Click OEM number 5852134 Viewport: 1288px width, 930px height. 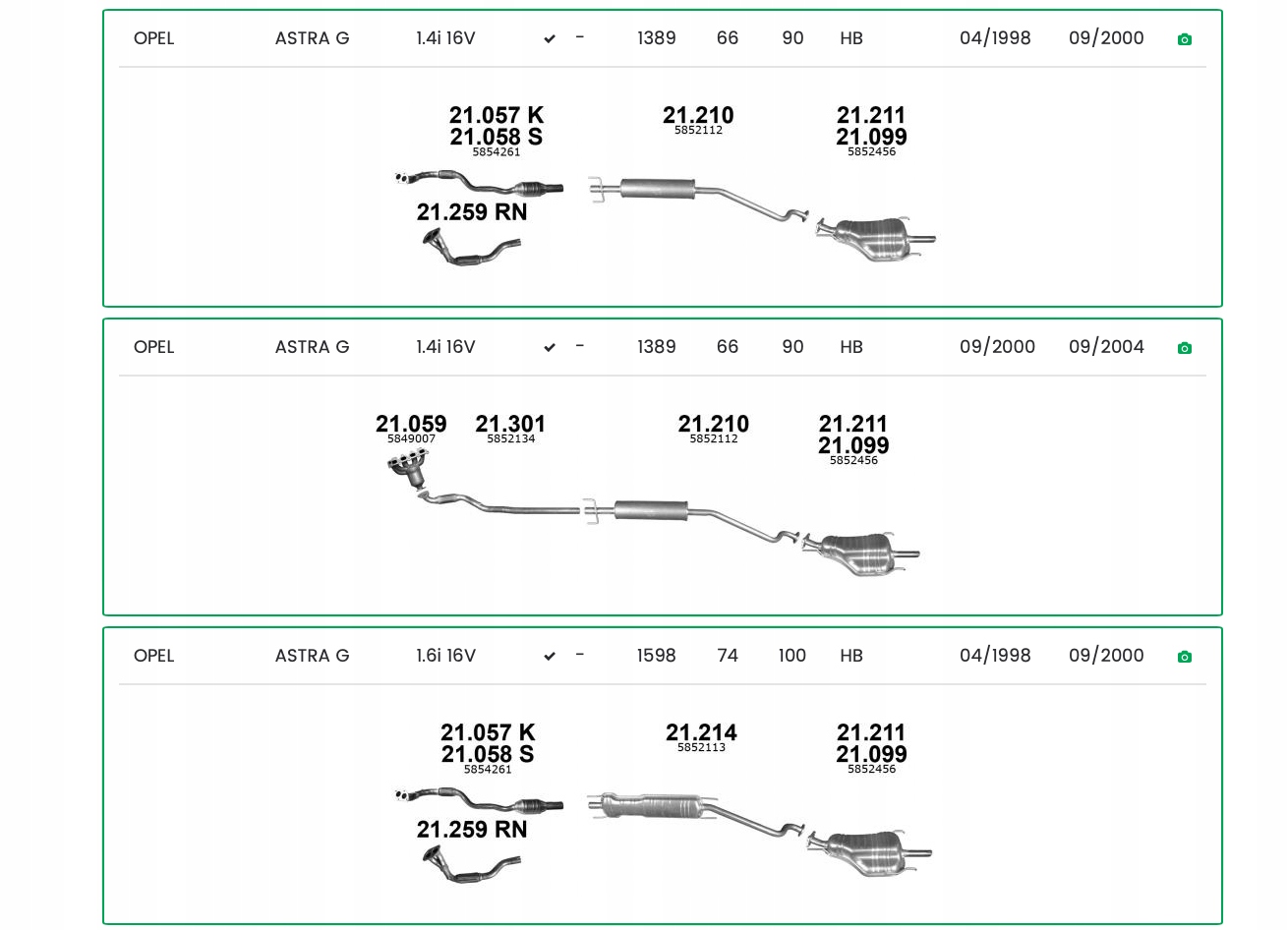510,439
